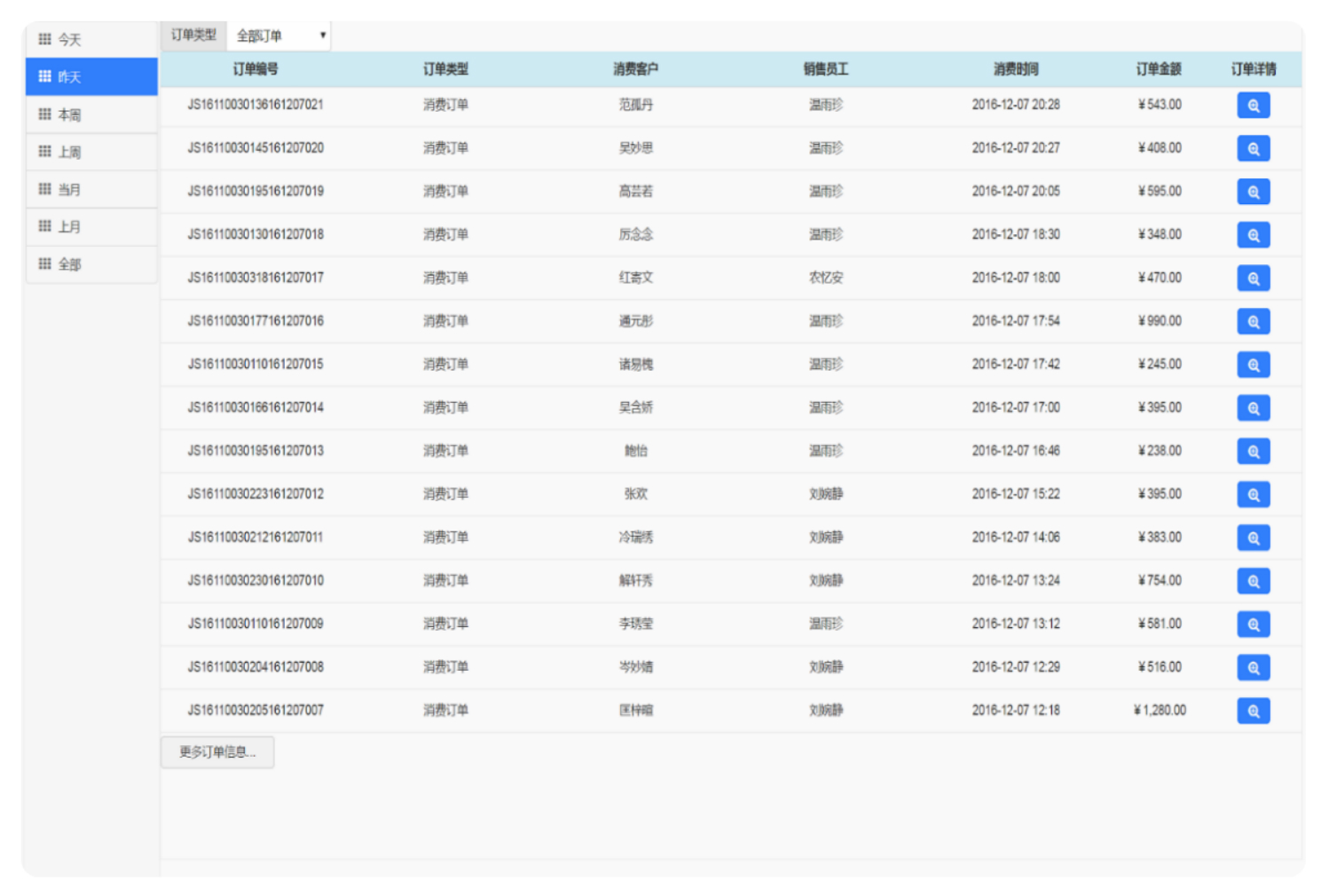Open details for the 18:00 order

1252,279
